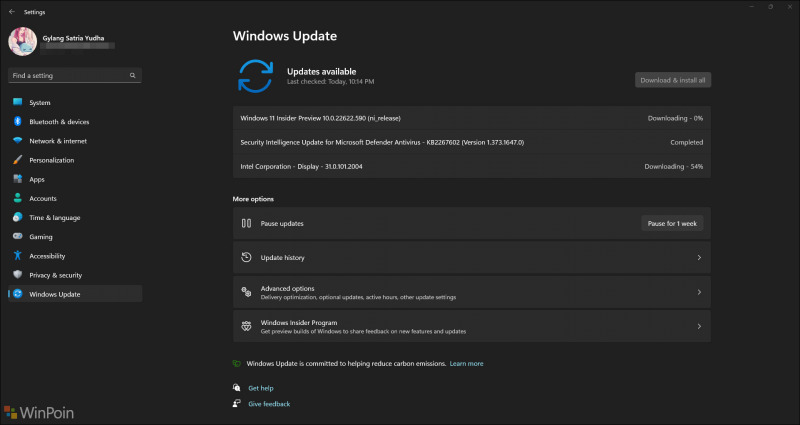The width and height of the screenshot is (800, 425).
Task: Go to Bluetooth & devices page
Action: pos(75,121)
